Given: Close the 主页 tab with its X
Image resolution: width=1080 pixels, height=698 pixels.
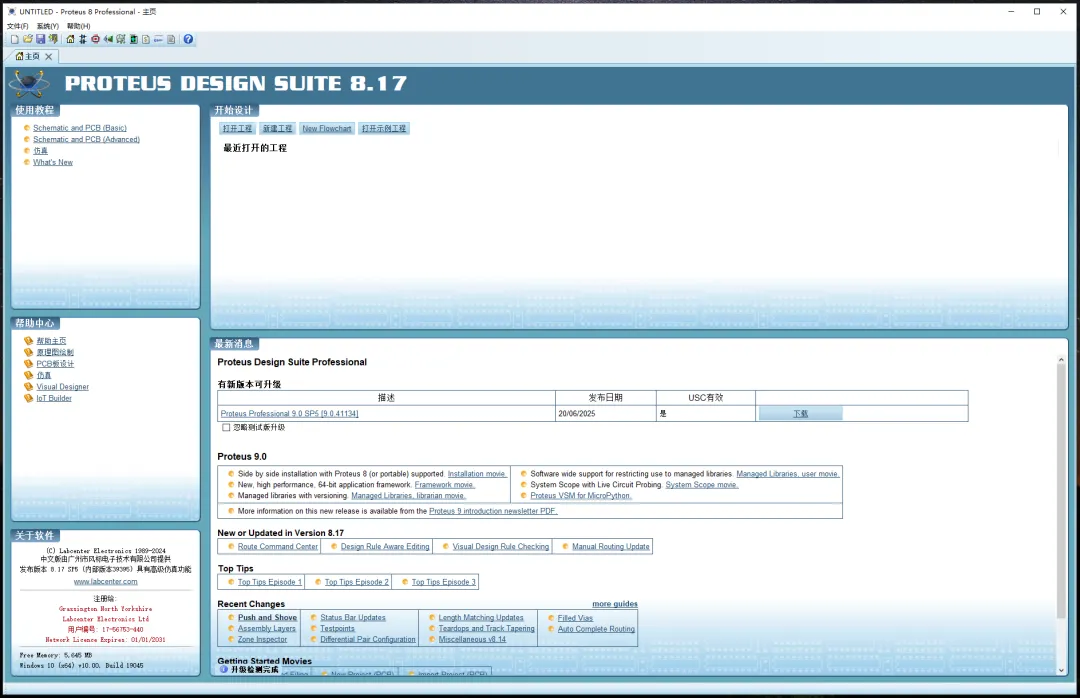Looking at the screenshot, I should [48, 57].
